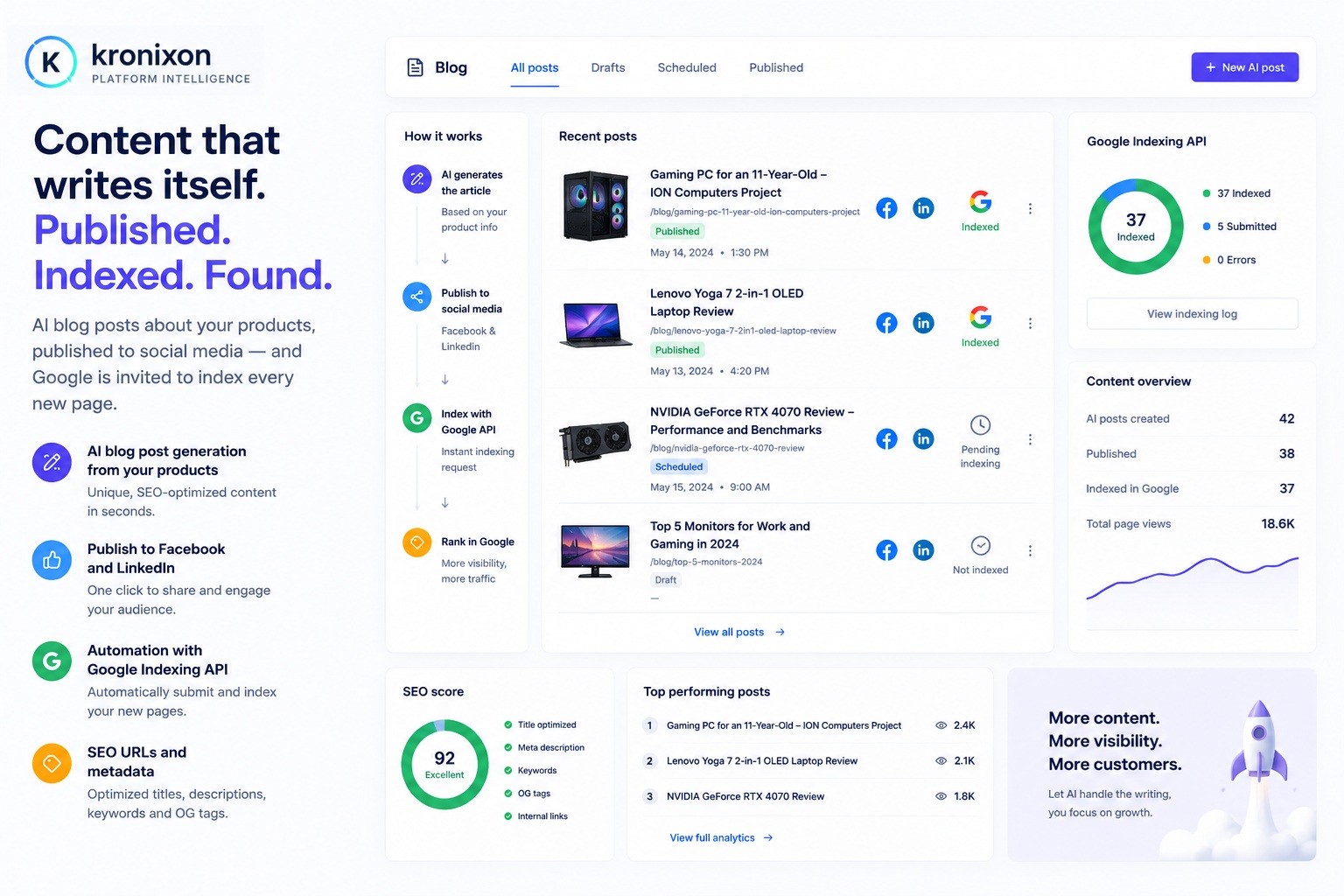Click eye views icon for Lenovo Yoga top post
1344x896 pixels.
pos(941,760)
